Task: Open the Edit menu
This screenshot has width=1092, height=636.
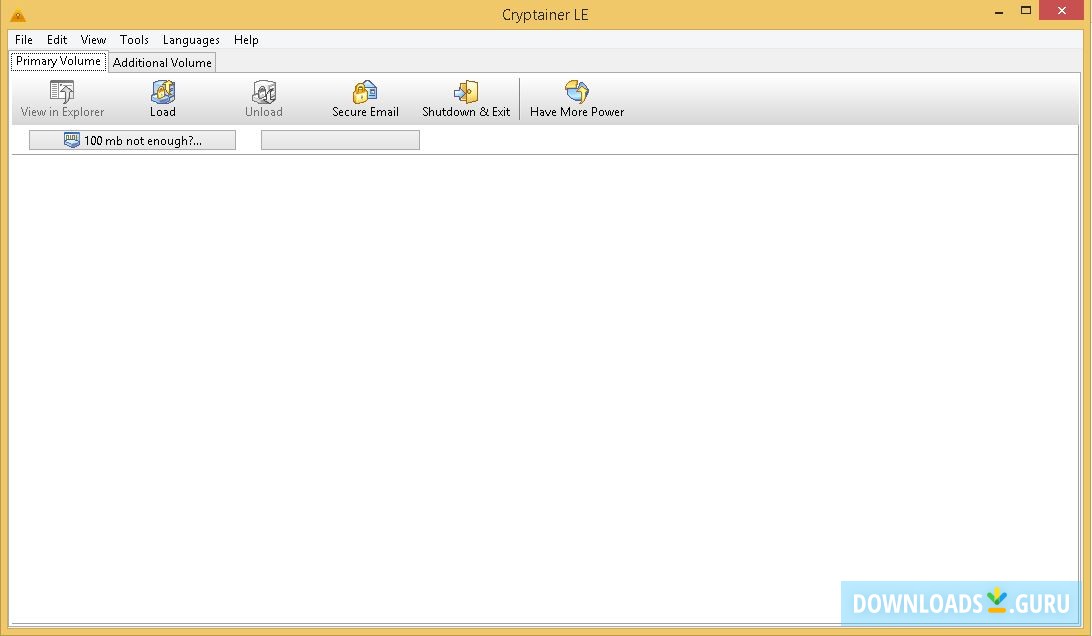Action: point(57,40)
